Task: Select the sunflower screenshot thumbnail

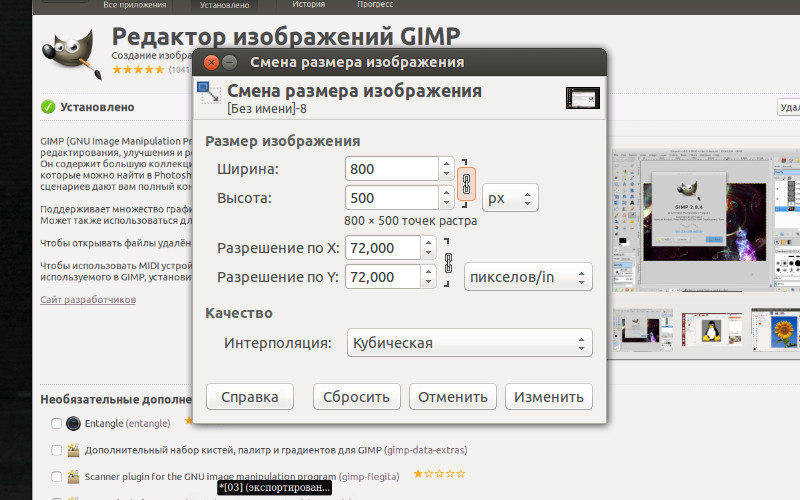Action: click(x=776, y=330)
